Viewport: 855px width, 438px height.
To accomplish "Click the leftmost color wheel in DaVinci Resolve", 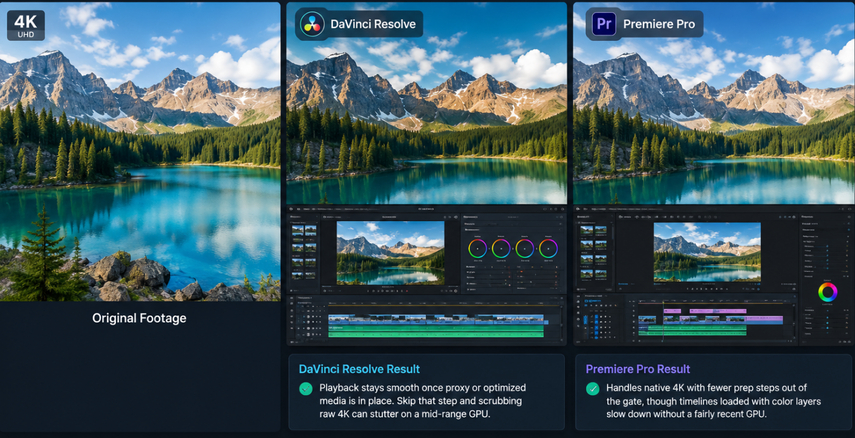I will coord(478,249).
